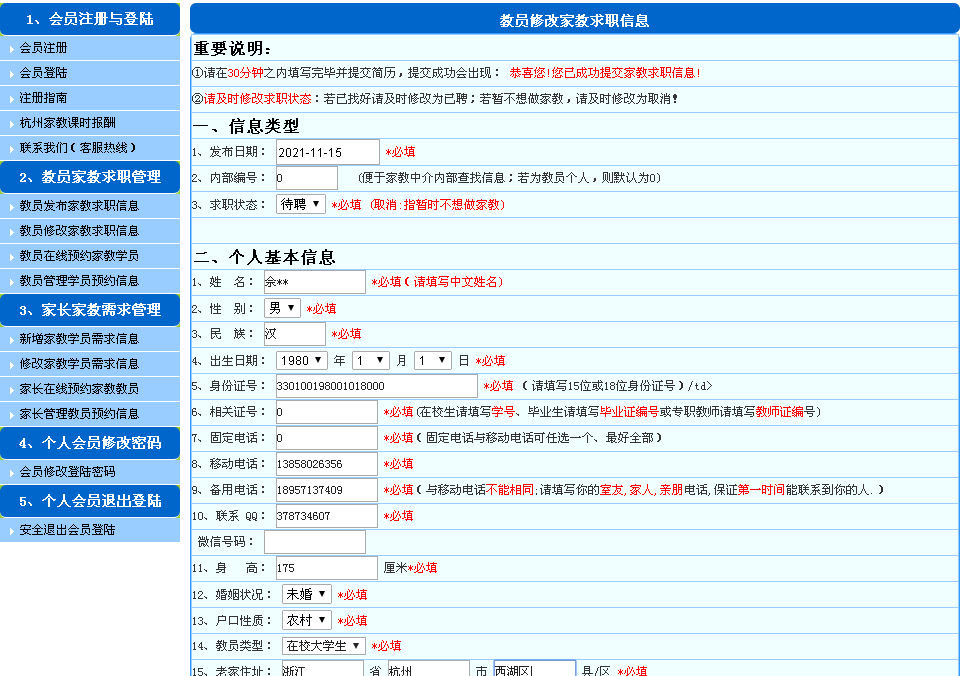Focus the 姓名 name input field
This screenshot has width=963, height=676.
[314, 282]
